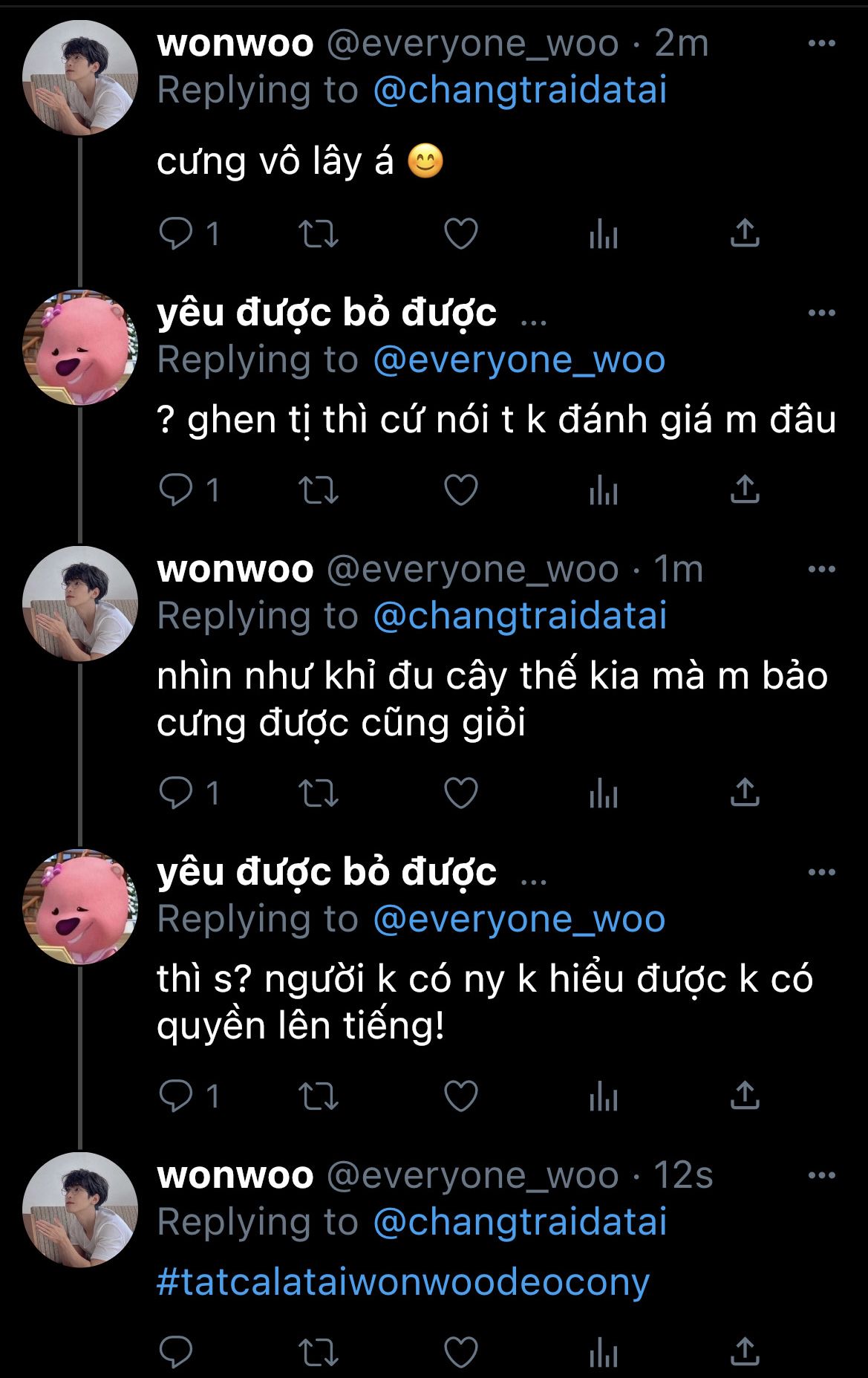Retweet the "nhìn như khỉ đu cây" tweet

319,793
